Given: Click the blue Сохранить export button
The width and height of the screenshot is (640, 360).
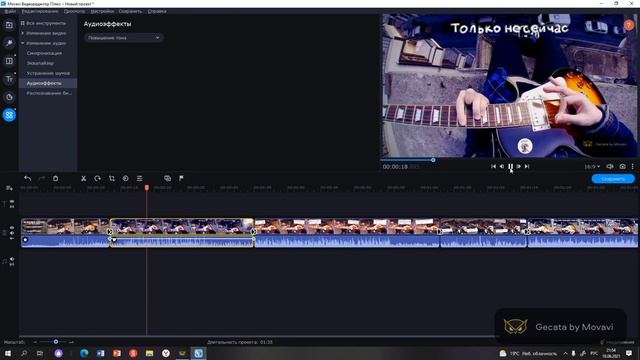Looking at the screenshot, I should point(613,179).
